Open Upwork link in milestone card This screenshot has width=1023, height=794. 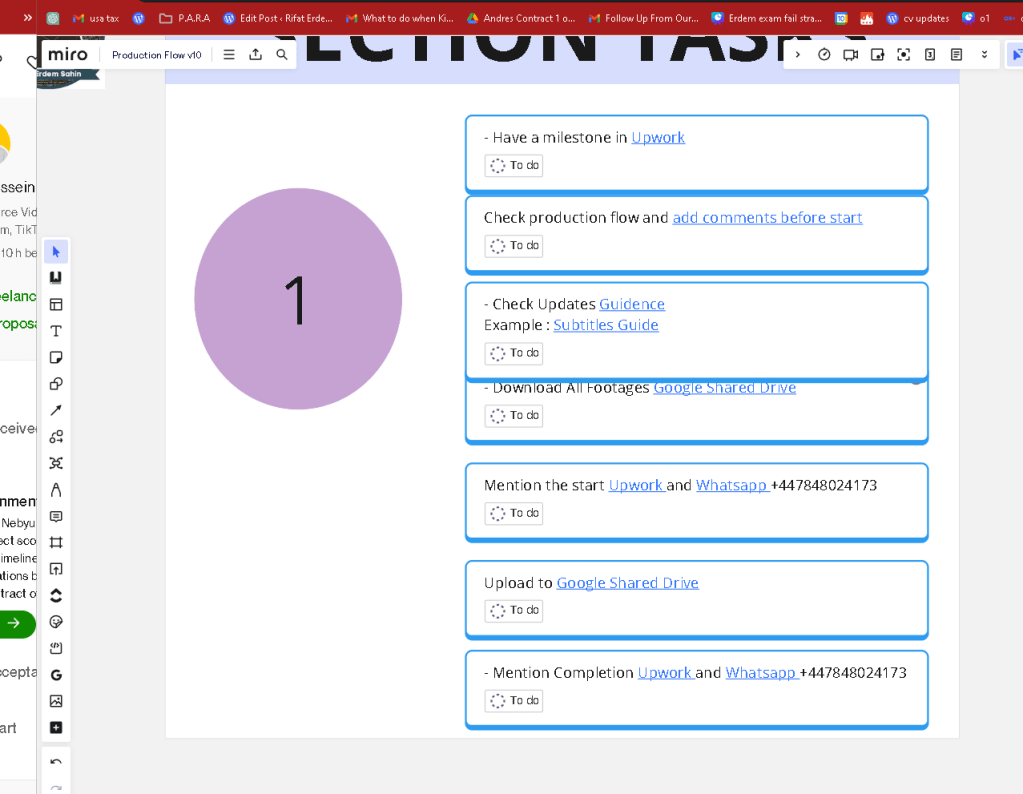coord(658,138)
